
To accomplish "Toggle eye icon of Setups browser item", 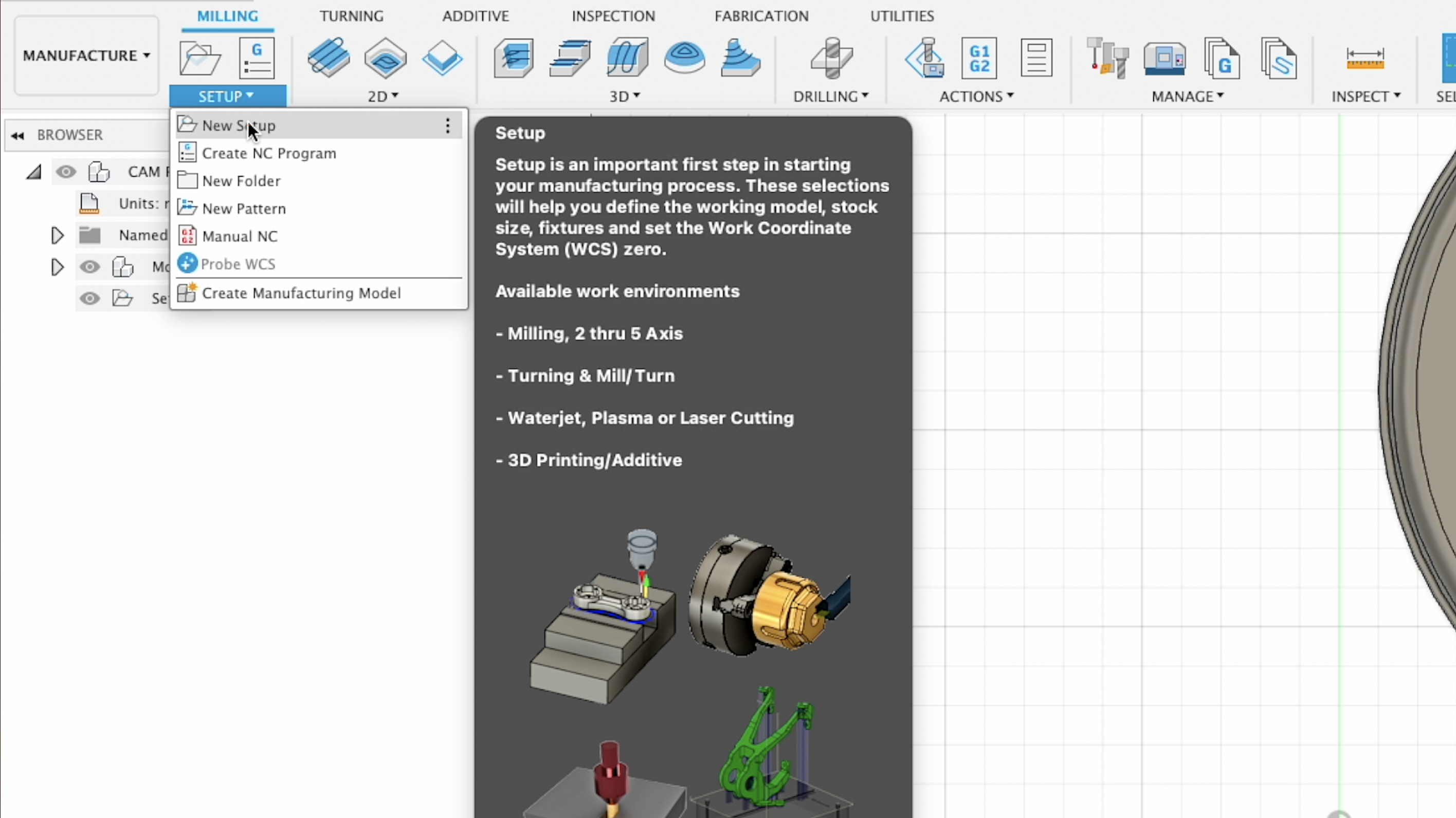I will coord(89,299).
